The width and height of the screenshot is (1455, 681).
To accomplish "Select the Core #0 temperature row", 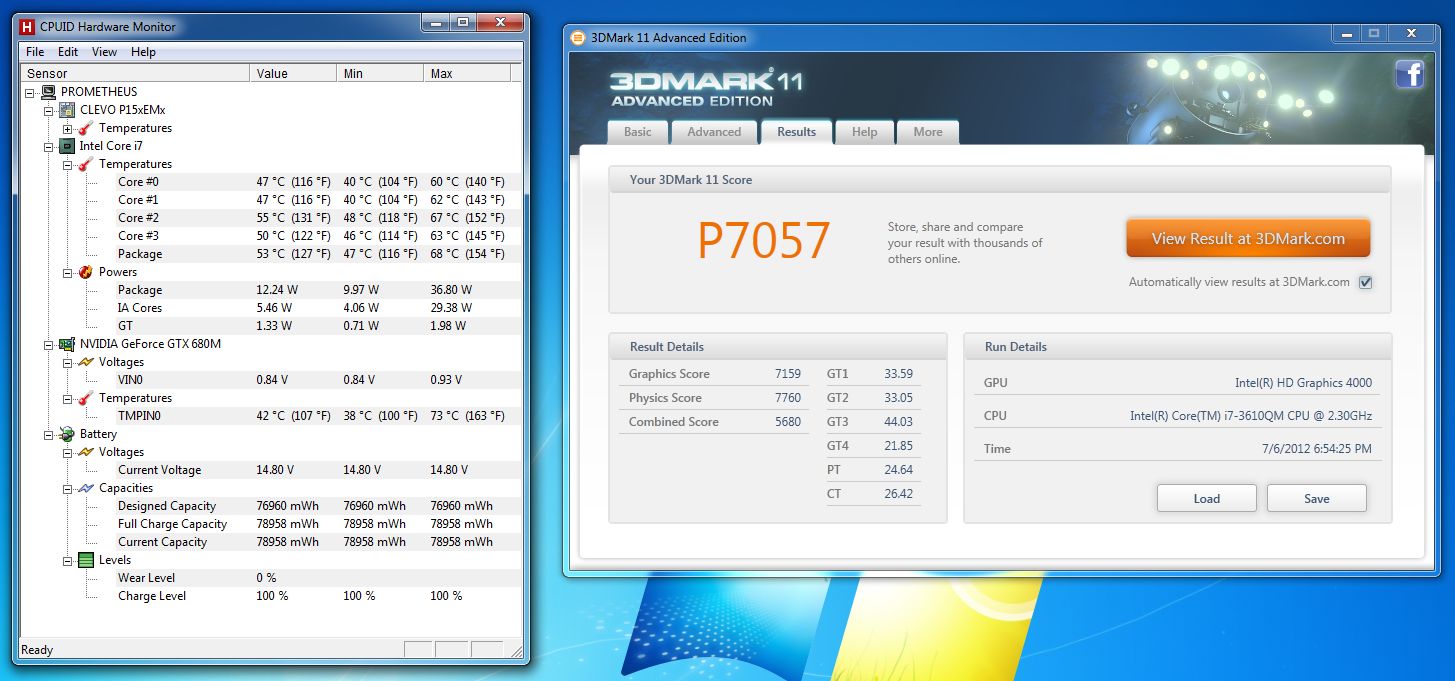I will tap(271, 182).
